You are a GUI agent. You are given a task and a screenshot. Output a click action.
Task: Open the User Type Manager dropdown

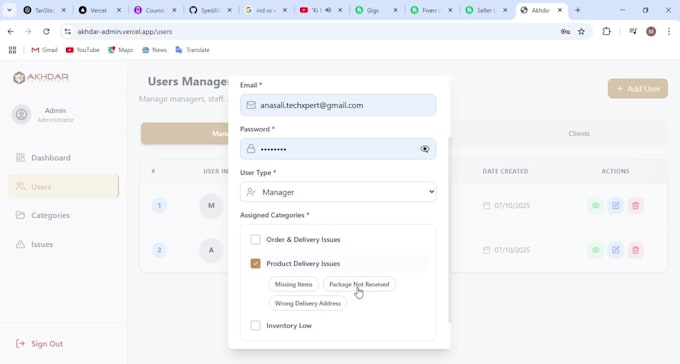pyautogui.click(x=338, y=192)
